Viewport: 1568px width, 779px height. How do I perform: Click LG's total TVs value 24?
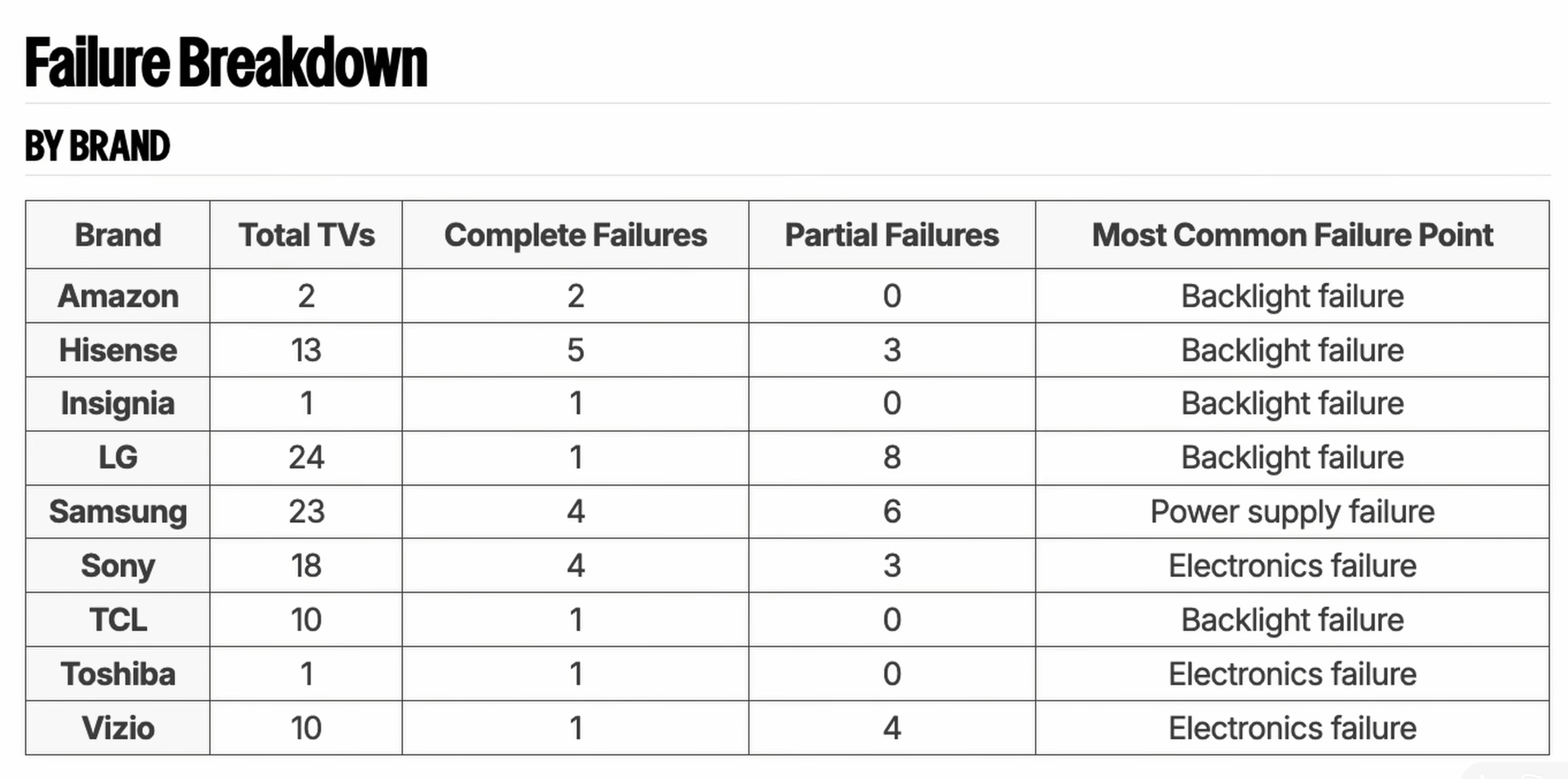coord(306,457)
